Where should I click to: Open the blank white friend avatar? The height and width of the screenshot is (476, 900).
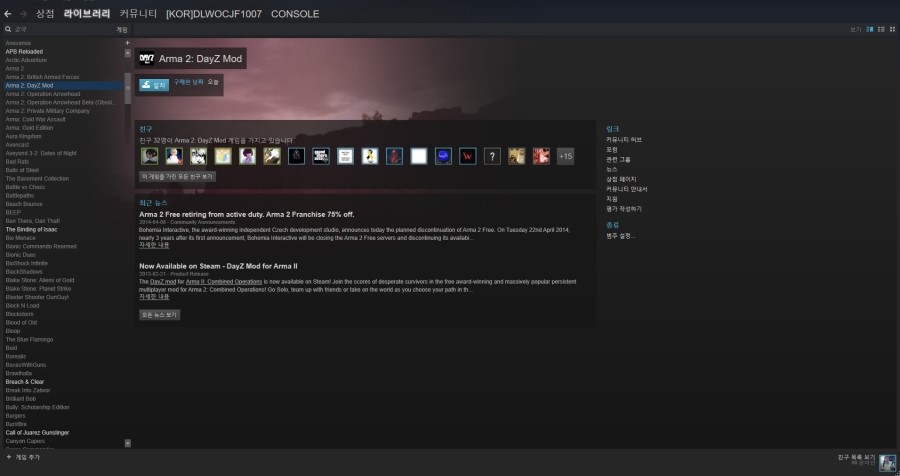click(418, 156)
